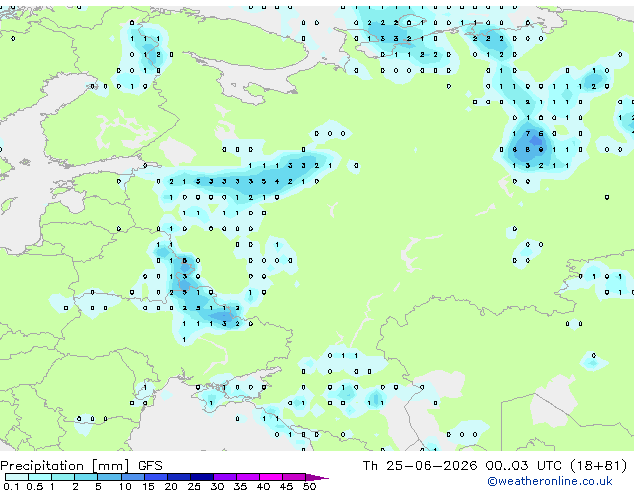Pick the 5–10 mm legend swatch
Image resolution: width=634 pixels, height=490 pixels.
pyautogui.click(x=109, y=477)
